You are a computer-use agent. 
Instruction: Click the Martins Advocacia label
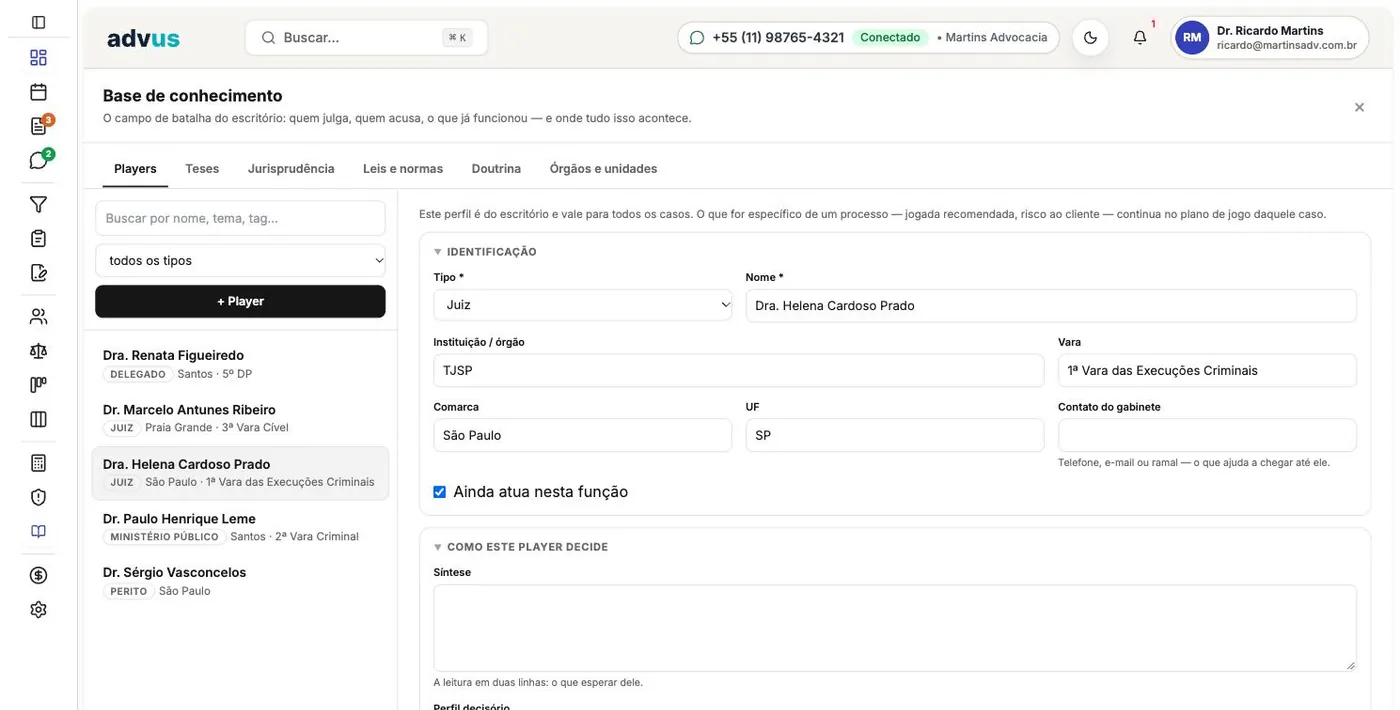click(x=996, y=38)
